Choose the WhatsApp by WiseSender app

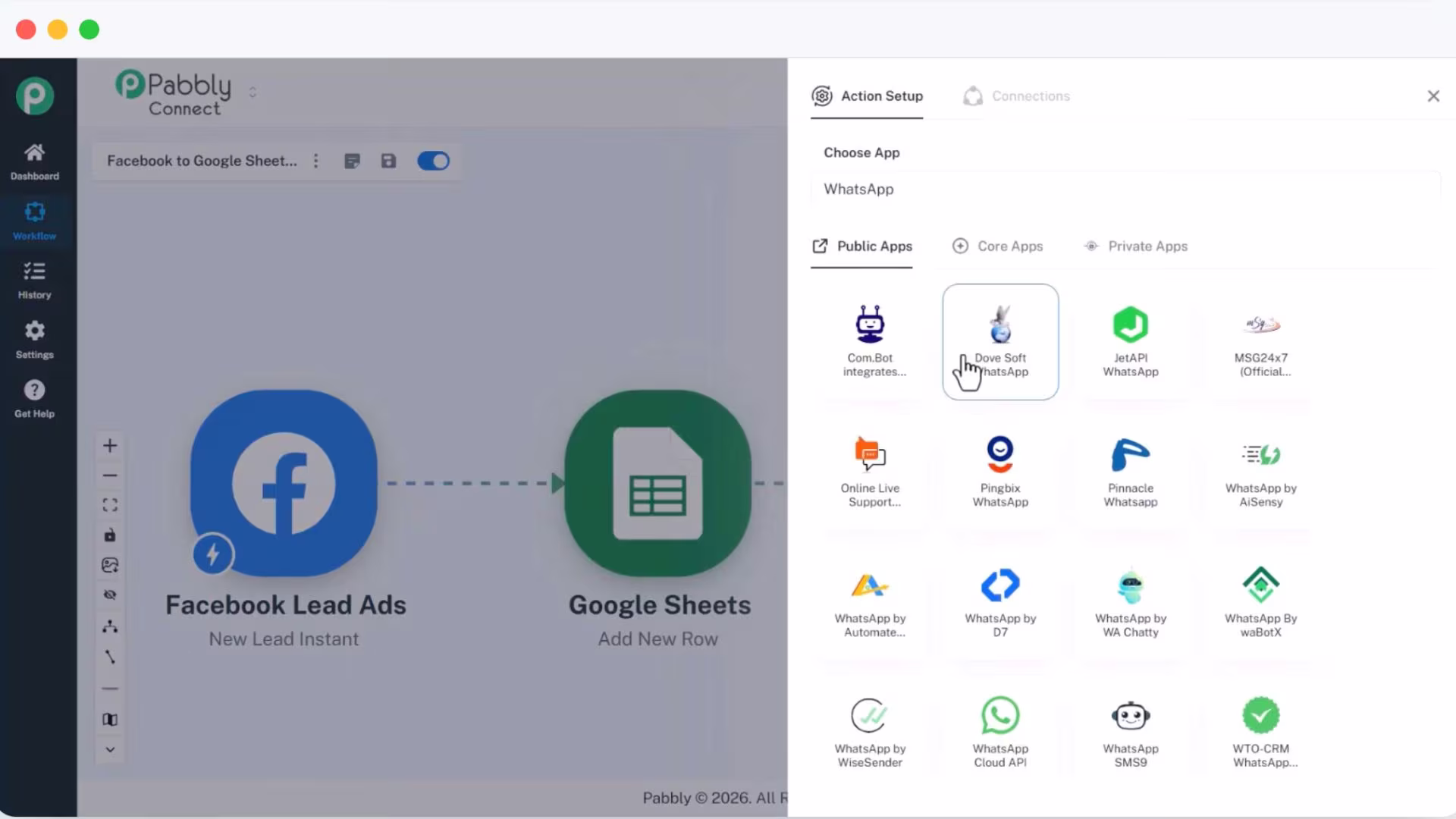coord(871,733)
